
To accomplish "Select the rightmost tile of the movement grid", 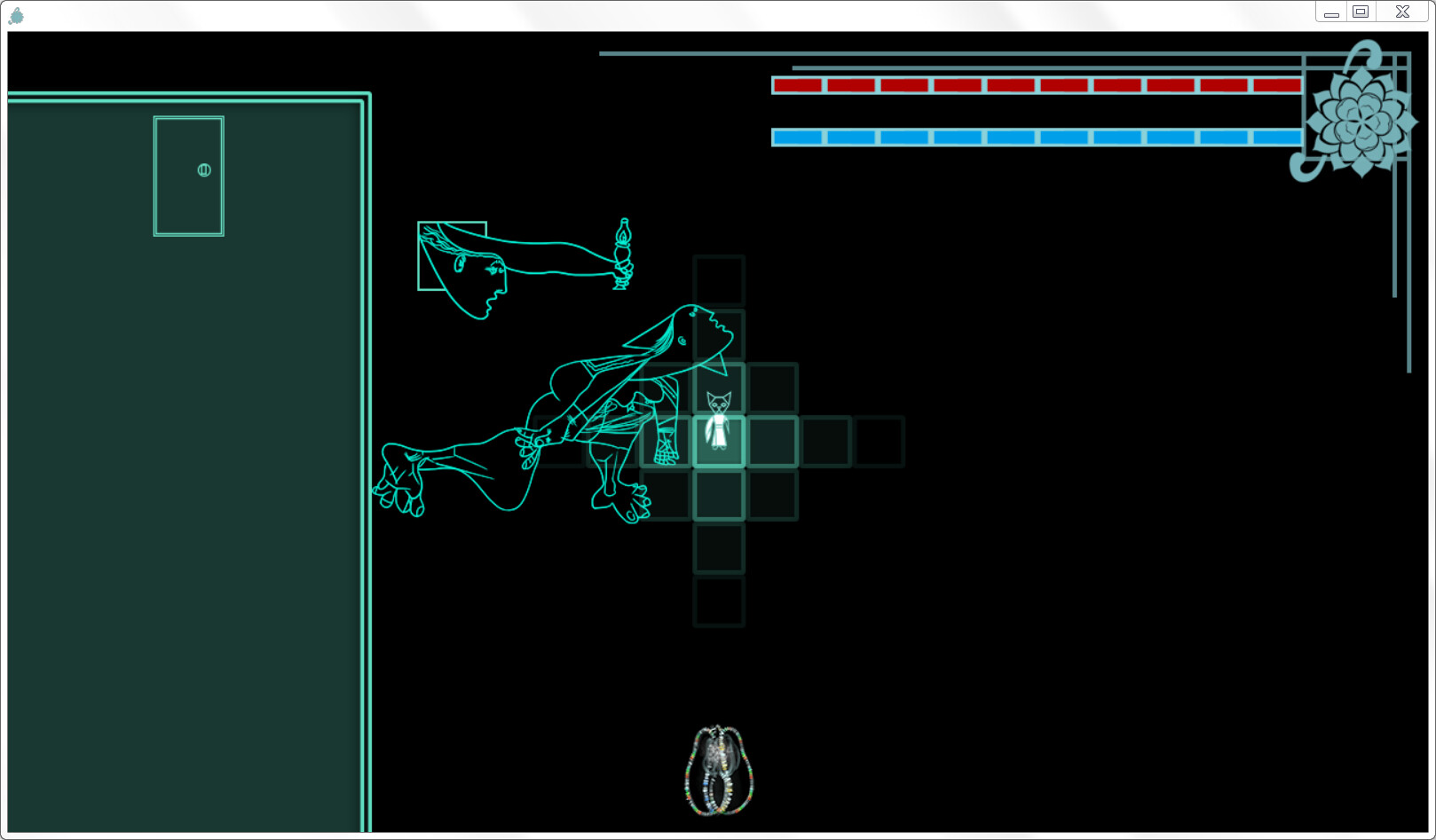I will pyautogui.click(x=879, y=441).
